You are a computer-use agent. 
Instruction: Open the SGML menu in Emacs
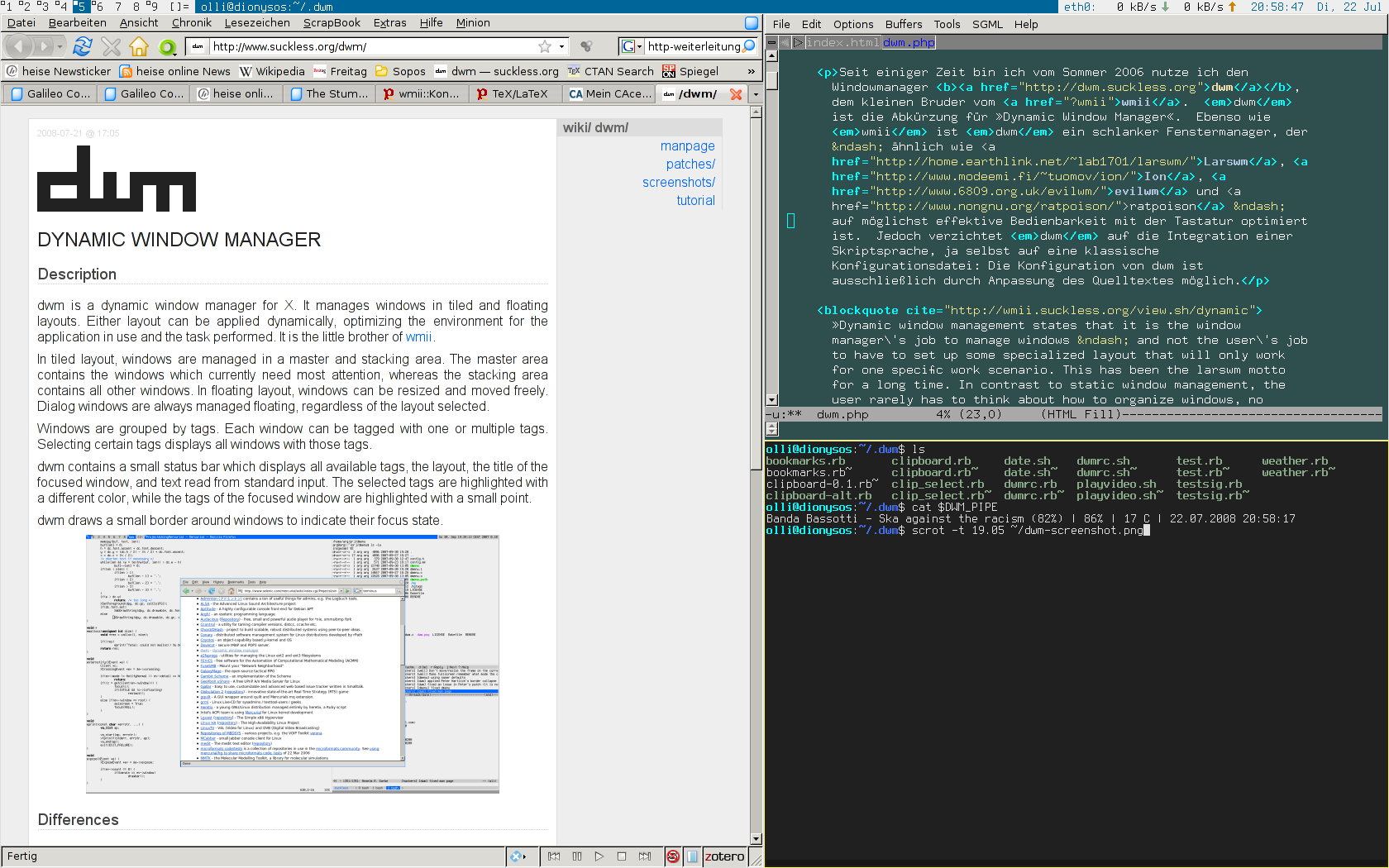coord(987,24)
